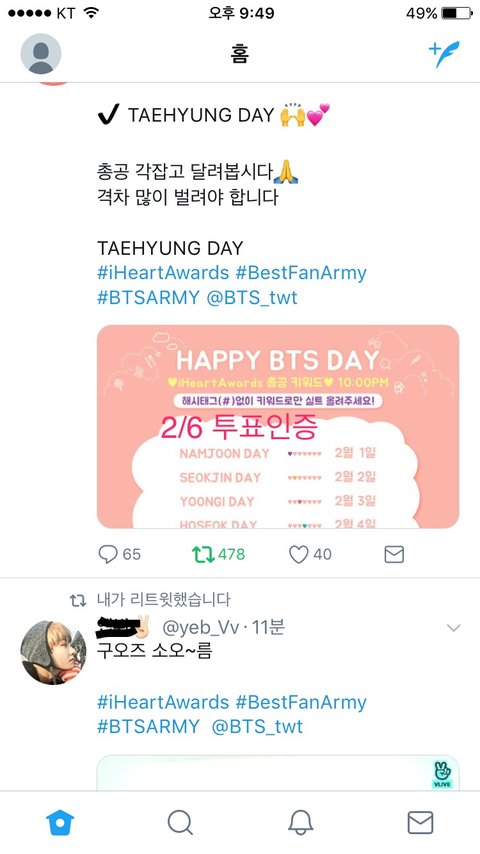Tap the retweeted-by-me label icon
This screenshot has height=854, width=480.
78,600
